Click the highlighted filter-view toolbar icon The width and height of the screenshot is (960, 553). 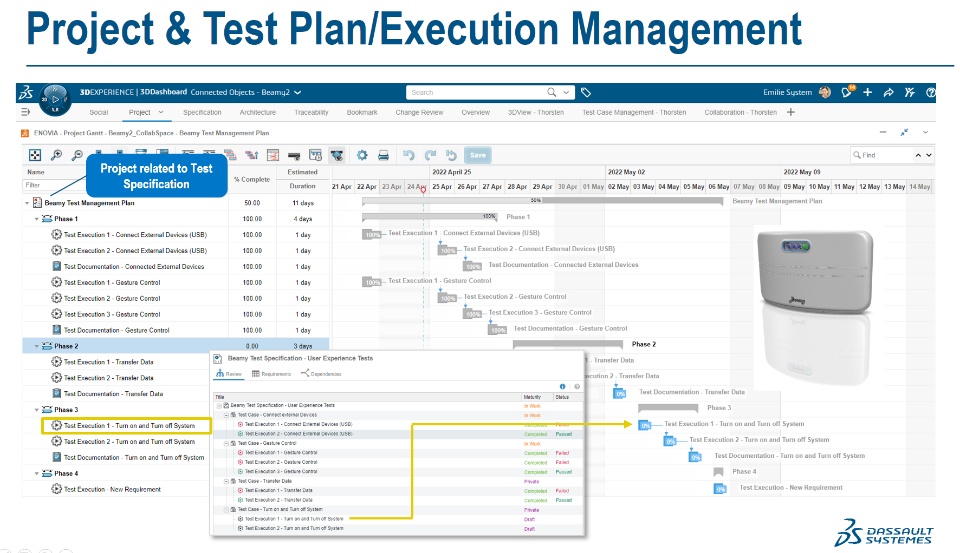[337, 155]
